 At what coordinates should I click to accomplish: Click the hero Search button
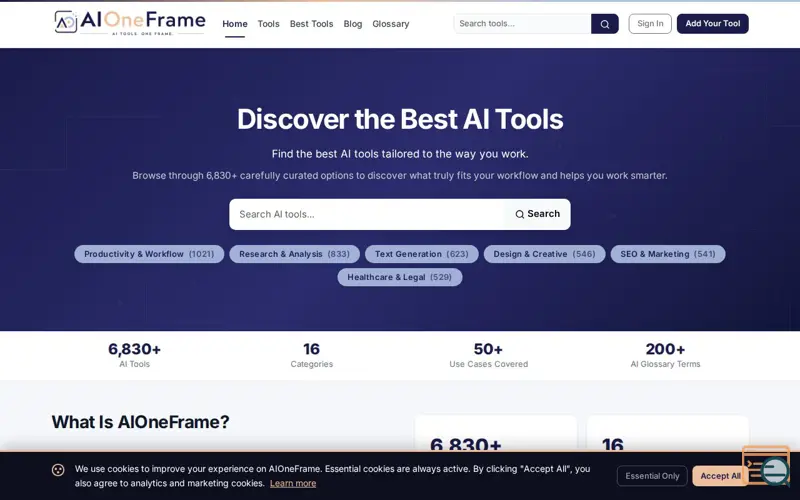click(x=537, y=214)
